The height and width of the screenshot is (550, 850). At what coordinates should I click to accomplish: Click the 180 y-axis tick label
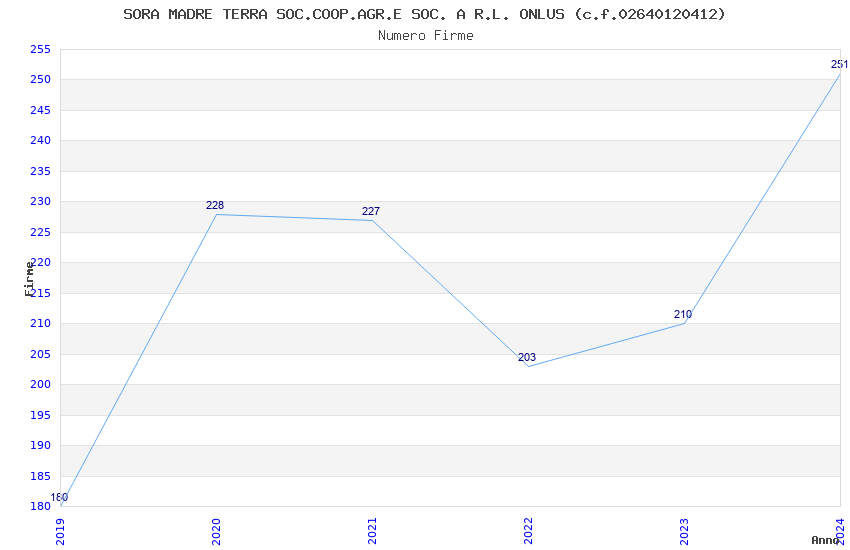pos(40,506)
